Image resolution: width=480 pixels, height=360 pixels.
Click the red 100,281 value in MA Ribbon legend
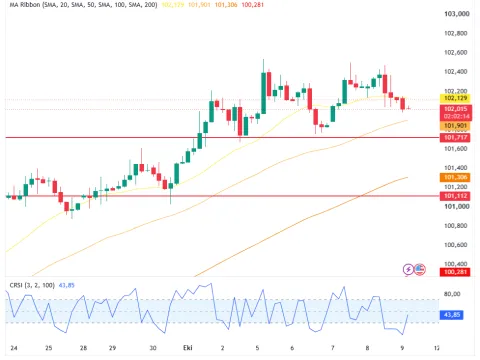click(252, 5)
